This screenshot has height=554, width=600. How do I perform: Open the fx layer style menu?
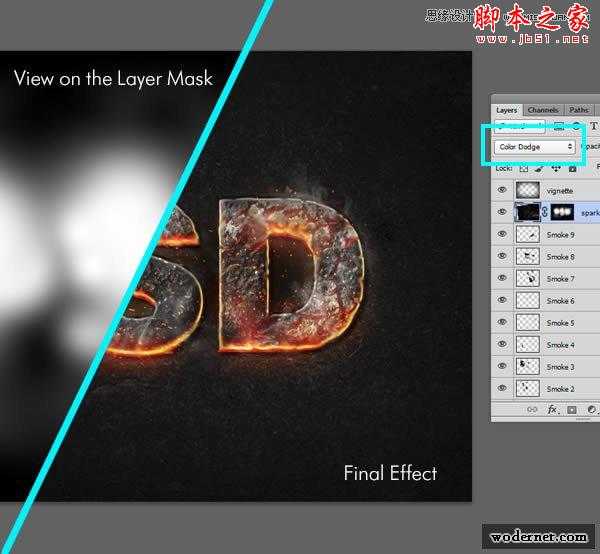point(552,410)
